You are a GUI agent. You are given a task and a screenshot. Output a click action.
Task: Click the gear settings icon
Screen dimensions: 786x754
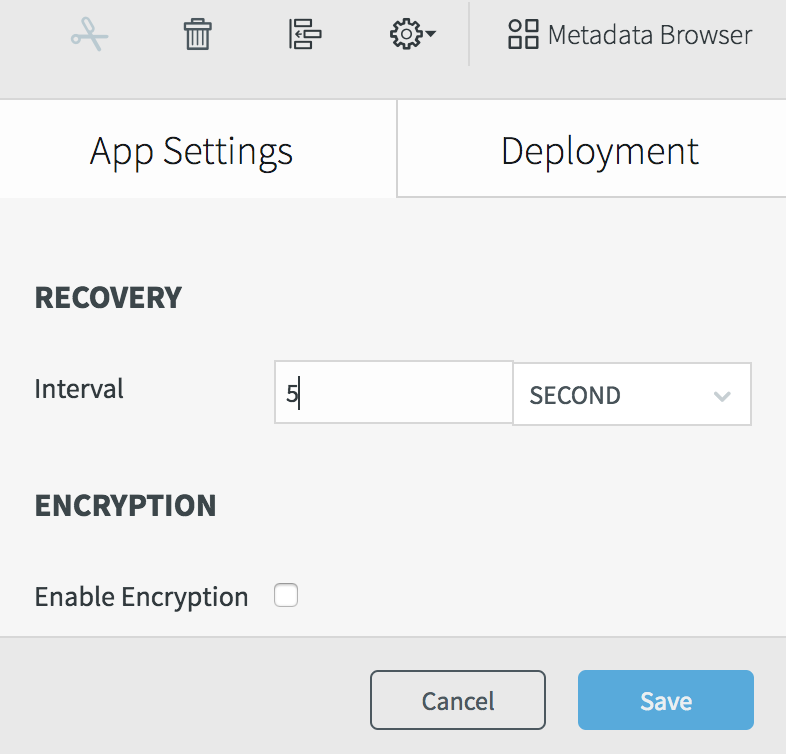coord(405,35)
